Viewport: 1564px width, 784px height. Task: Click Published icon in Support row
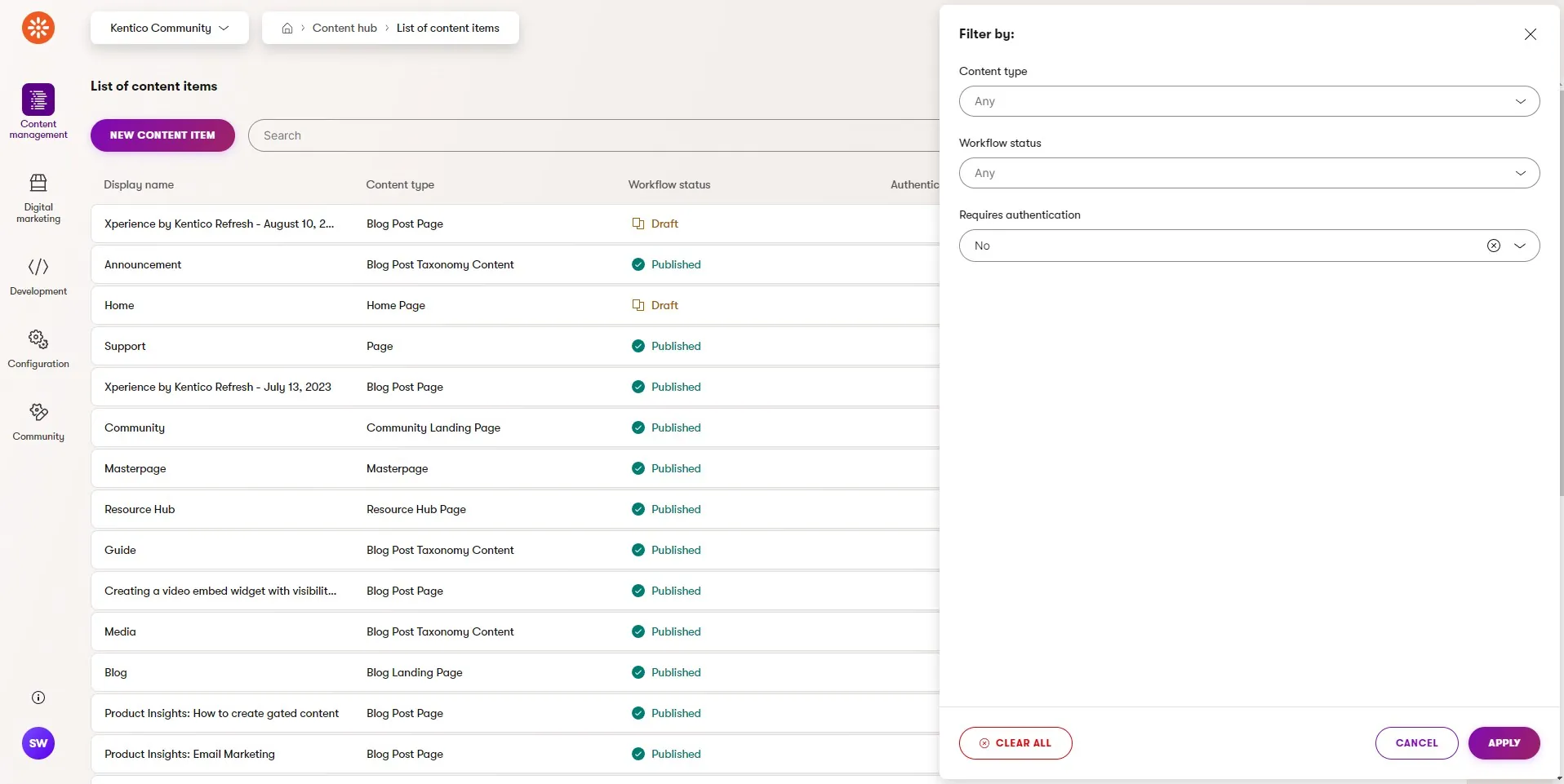point(638,346)
